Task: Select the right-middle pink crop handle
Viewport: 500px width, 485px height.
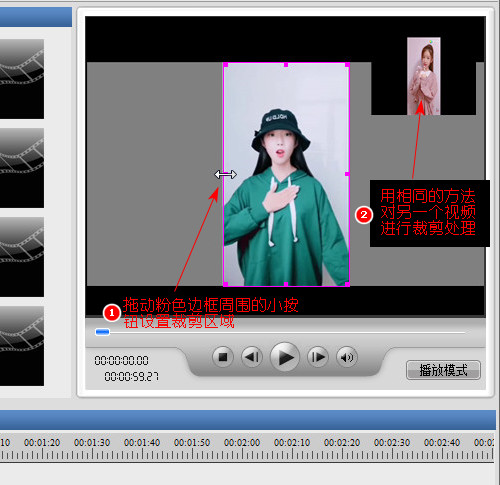Action: 347,174
